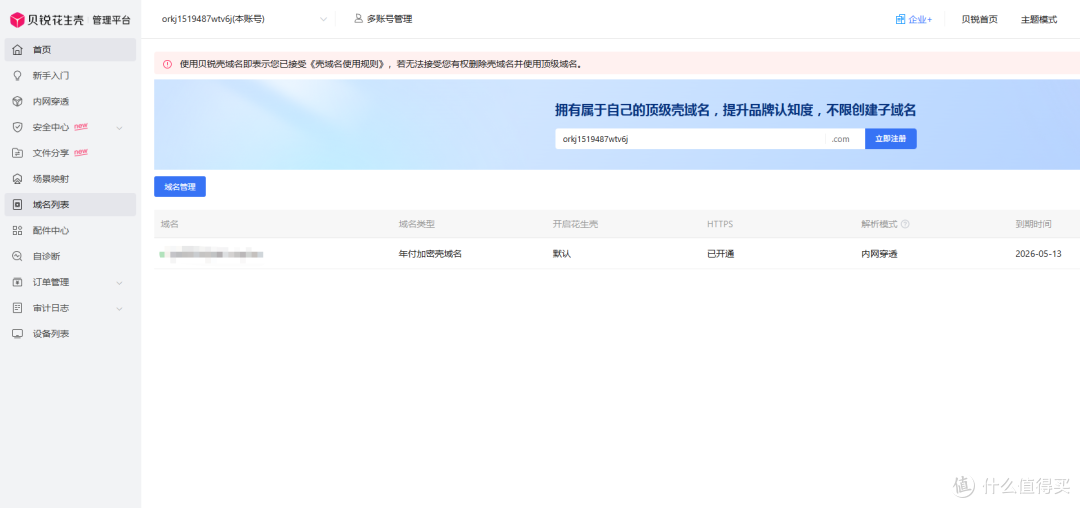The image size is (1080, 508).
Task: Click the 场景映射 icon in sidebar
Action: tap(18, 179)
